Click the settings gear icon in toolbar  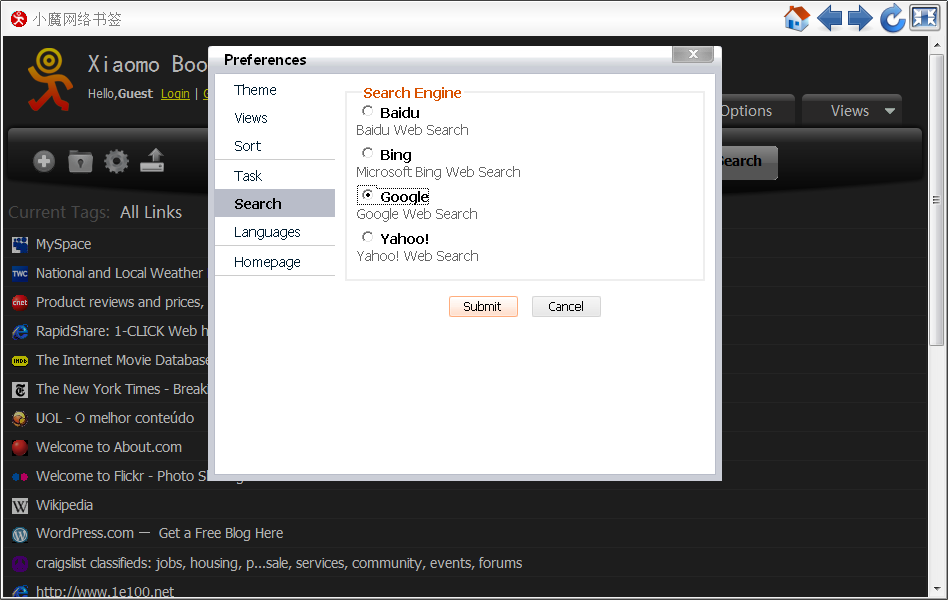(116, 161)
